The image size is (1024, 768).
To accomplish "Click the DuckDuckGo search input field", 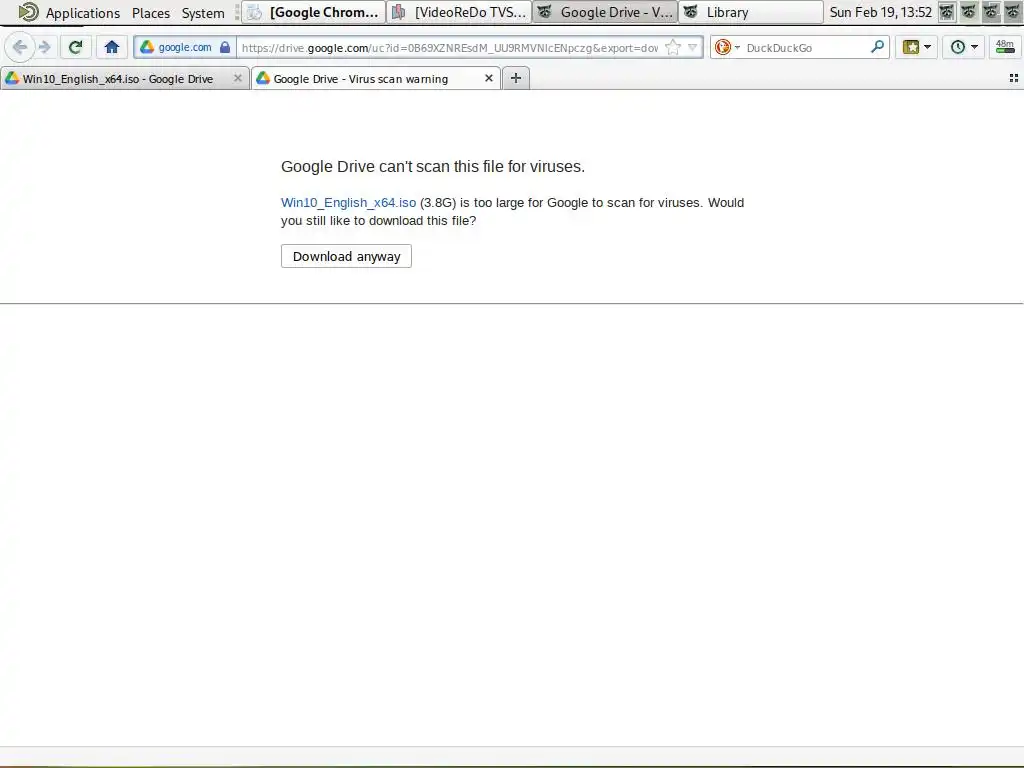I will point(807,47).
